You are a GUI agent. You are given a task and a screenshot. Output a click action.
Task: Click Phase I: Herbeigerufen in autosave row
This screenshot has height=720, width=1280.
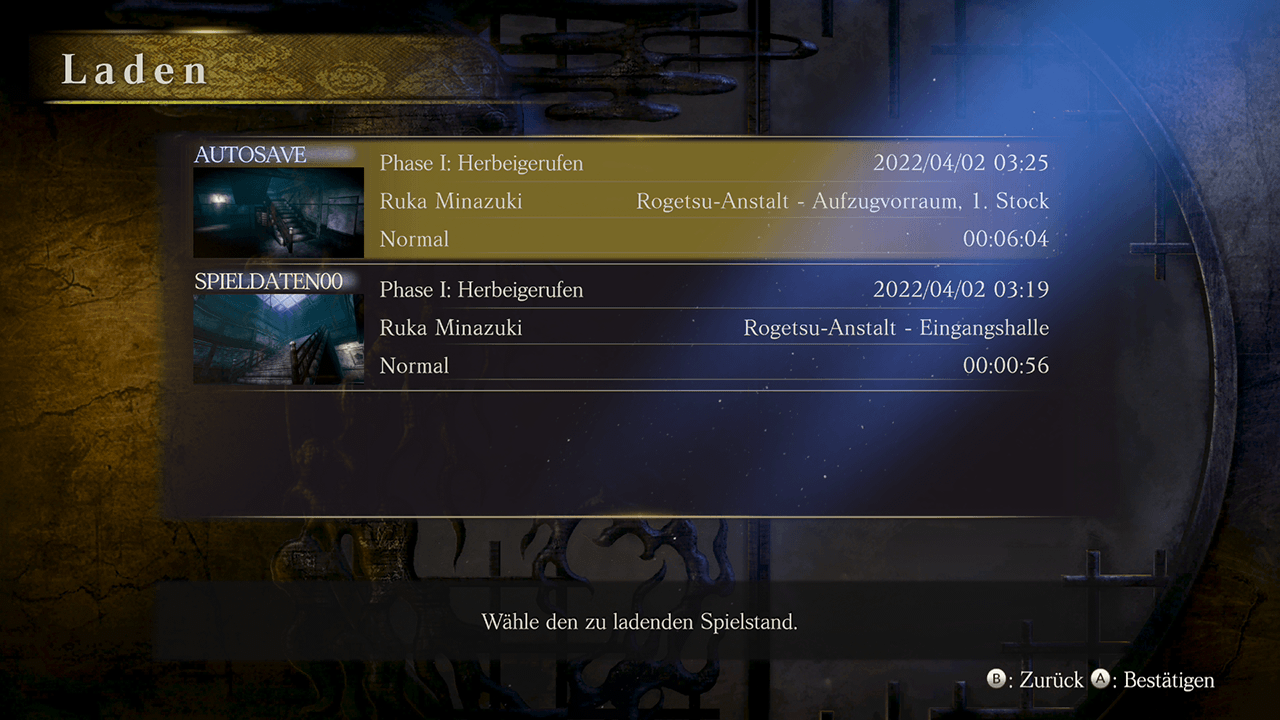[x=481, y=163]
